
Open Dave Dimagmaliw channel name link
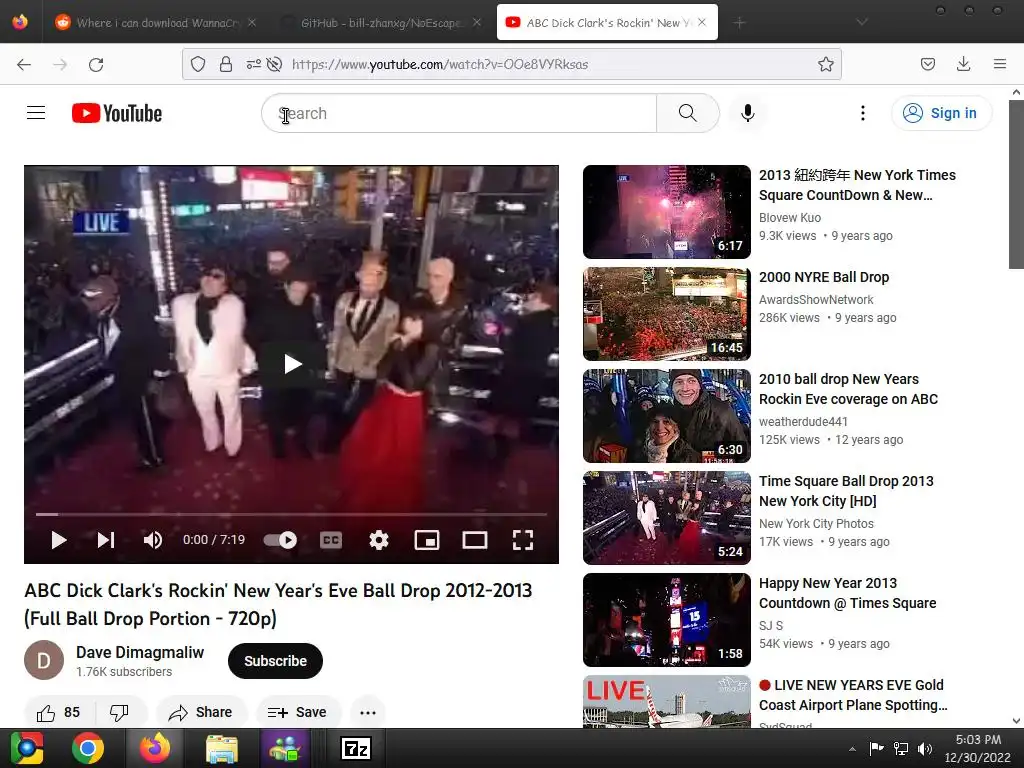[140, 652]
